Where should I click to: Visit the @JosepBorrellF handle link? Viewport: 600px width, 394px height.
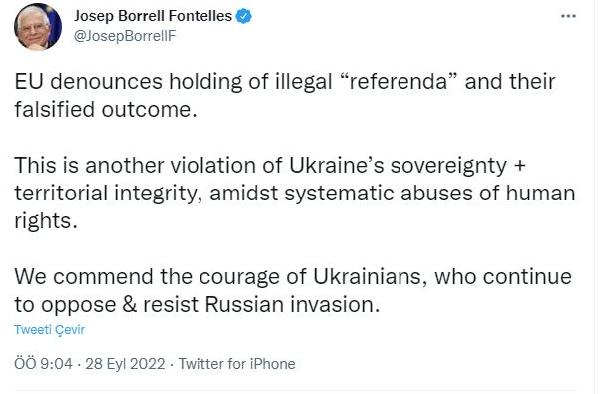click(124, 36)
